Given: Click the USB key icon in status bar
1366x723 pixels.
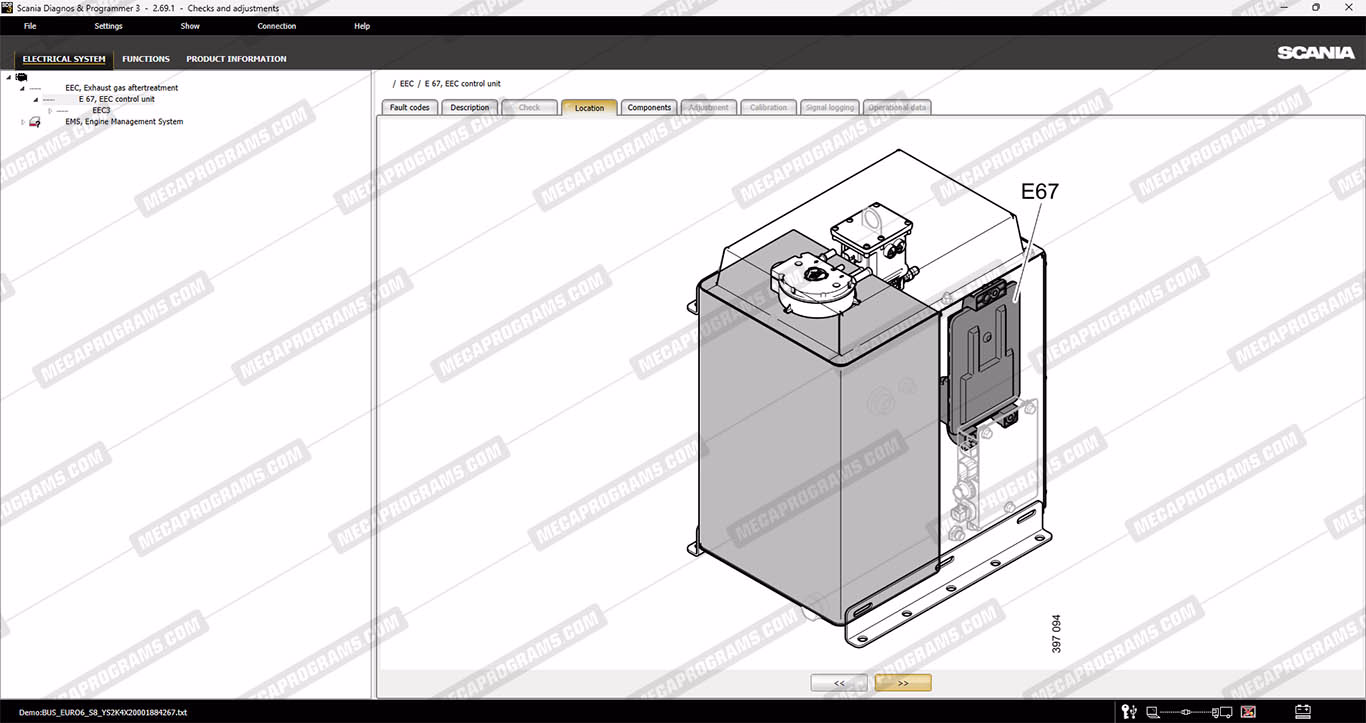Looking at the screenshot, I should (x=1129, y=712).
